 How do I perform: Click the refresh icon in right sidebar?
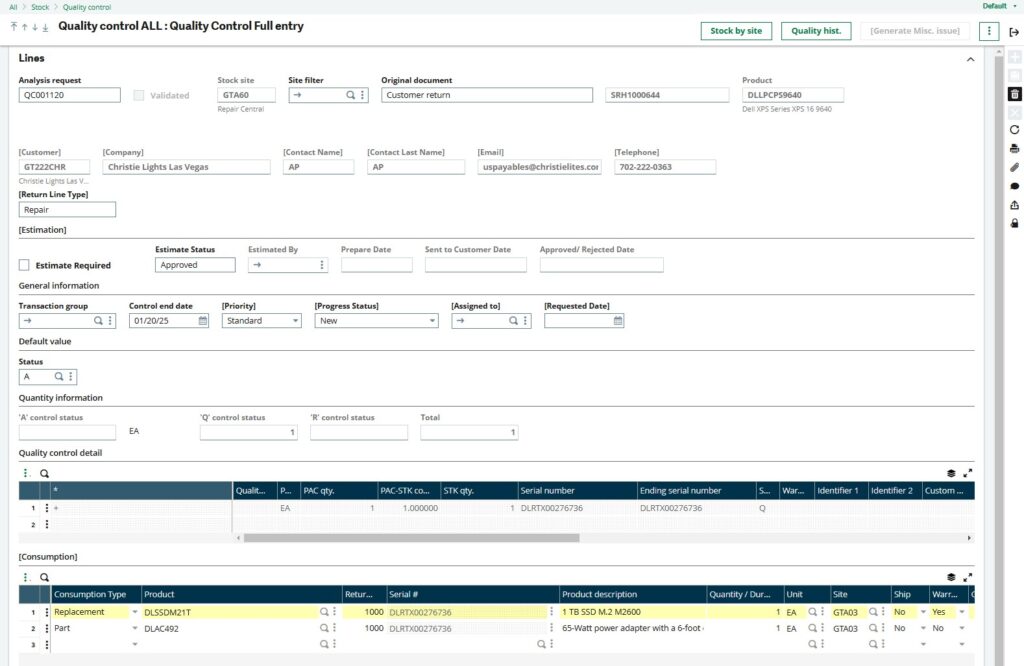pyautogui.click(x=1014, y=130)
